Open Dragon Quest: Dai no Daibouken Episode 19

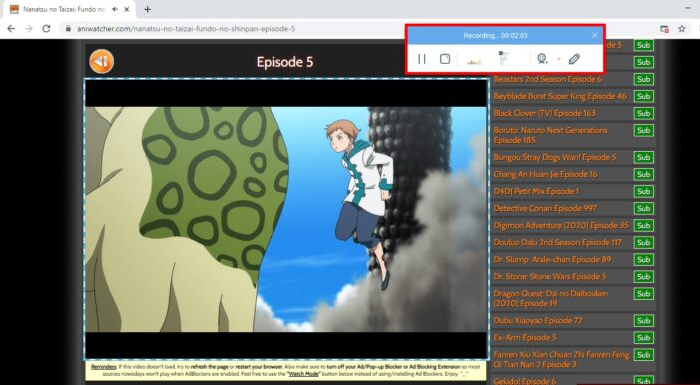coord(550,298)
